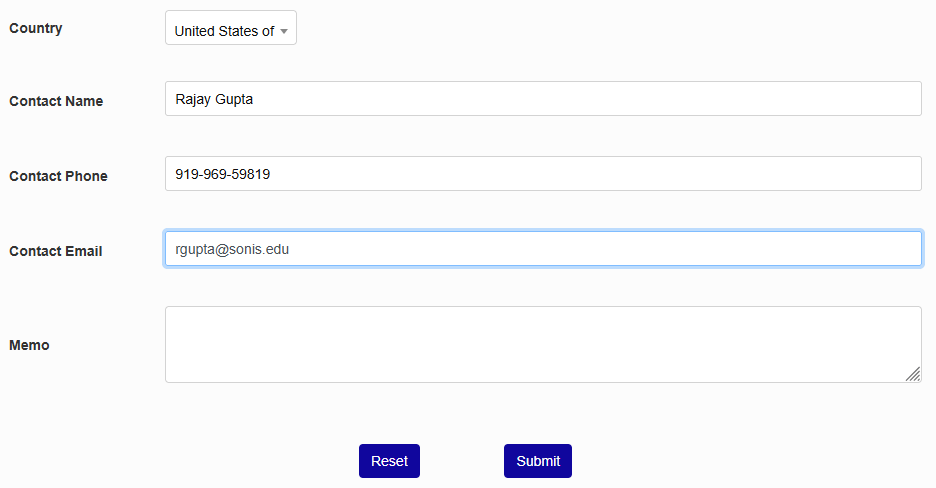Focus the Contact Name input field

point(542,99)
